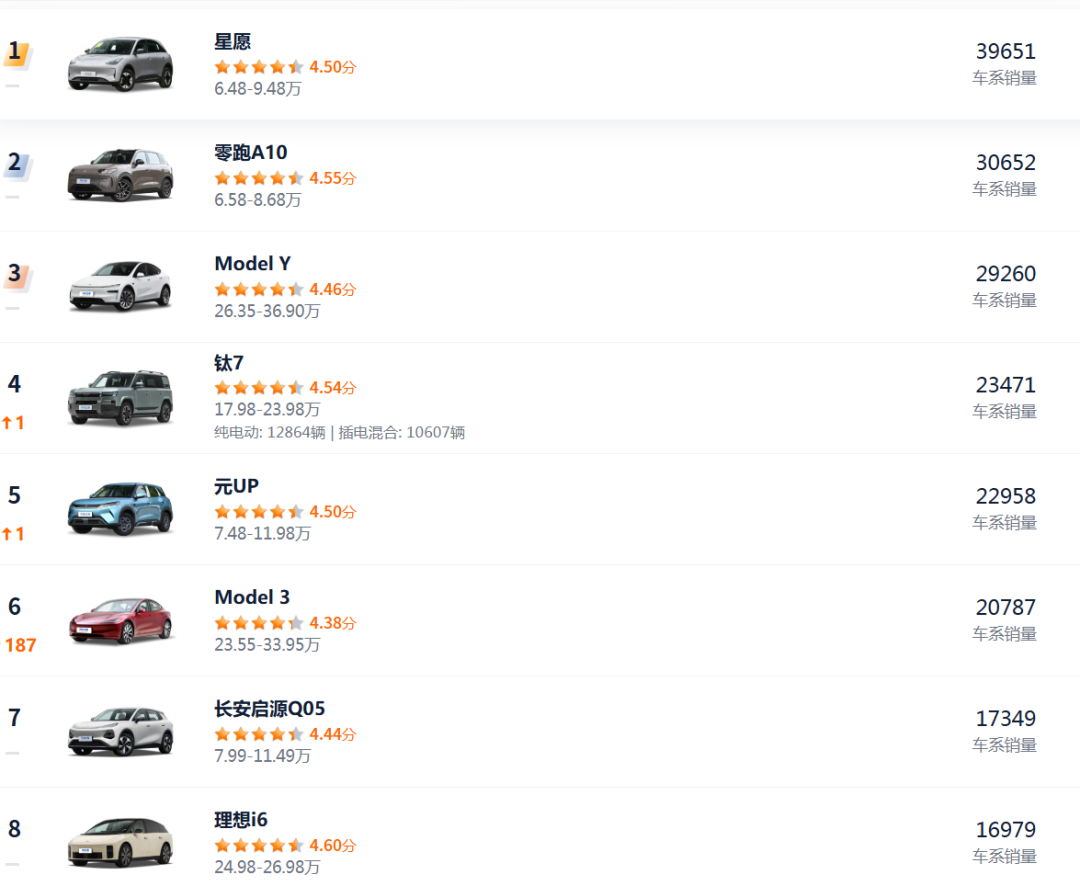Click the price 7.99-11.49万

pyautogui.click(x=262, y=756)
